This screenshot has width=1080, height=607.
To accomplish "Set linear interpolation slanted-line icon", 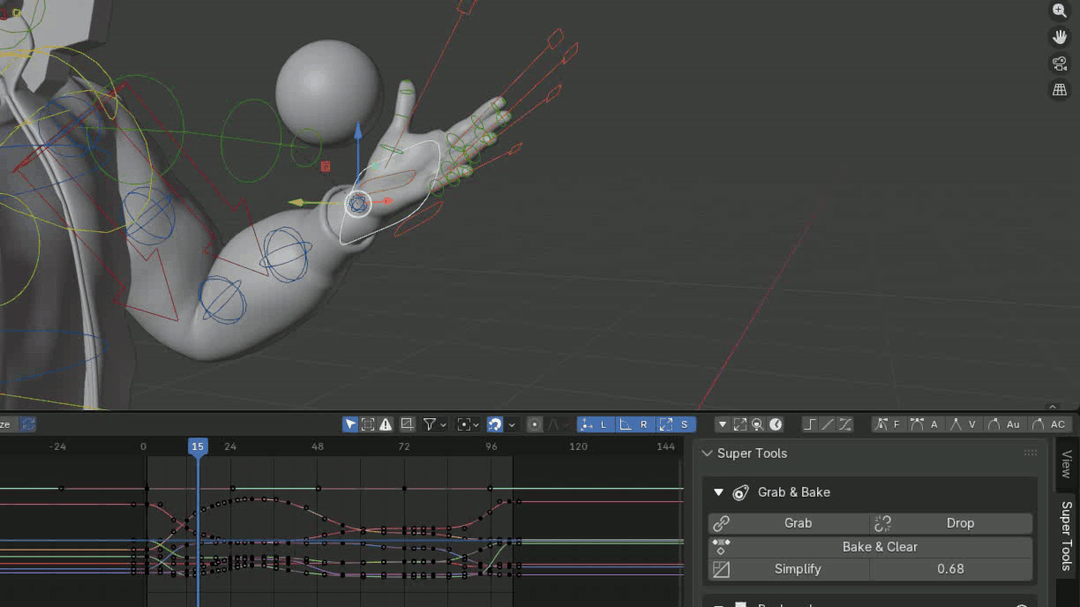I will [827, 424].
